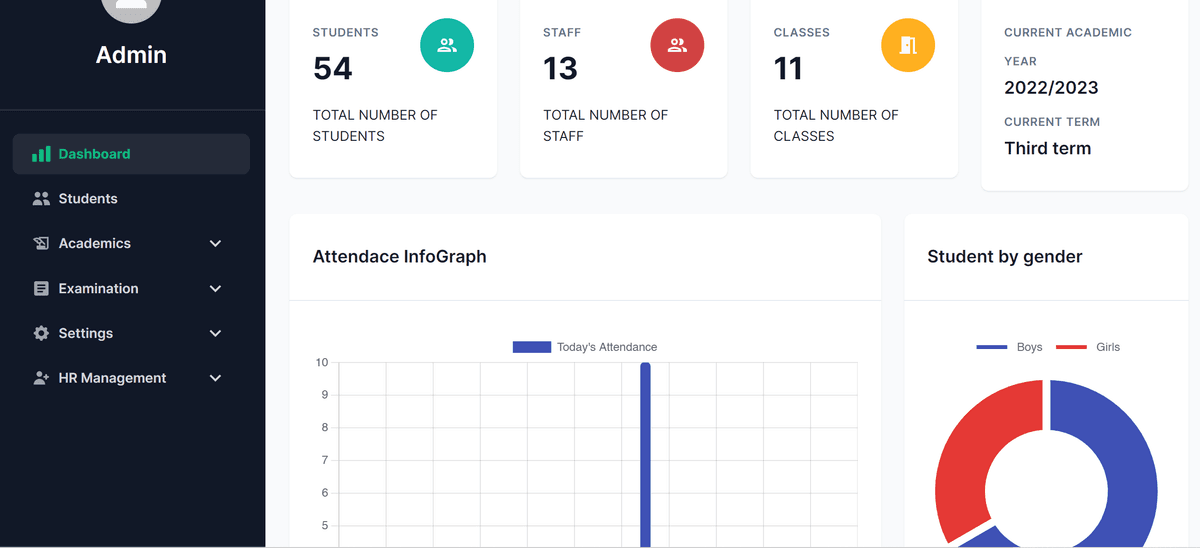This screenshot has height=548, width=1200.
Task: Click the Dashboard bar chart icon
Action: click(x=41, y=154)
